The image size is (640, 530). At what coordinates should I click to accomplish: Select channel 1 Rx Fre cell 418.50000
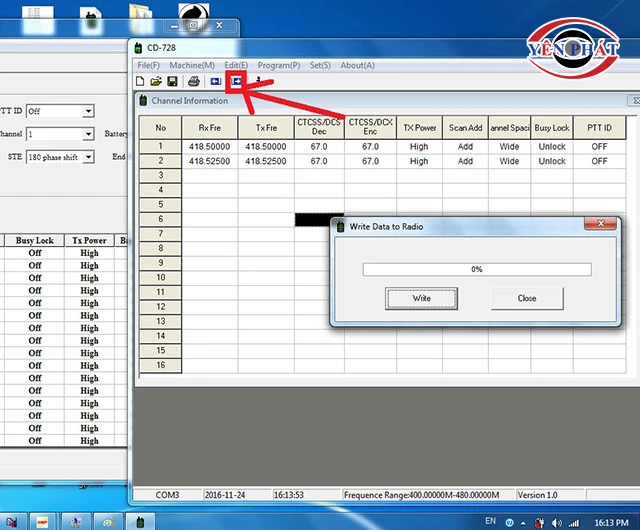pyautogui.click(x=209, y=146)
